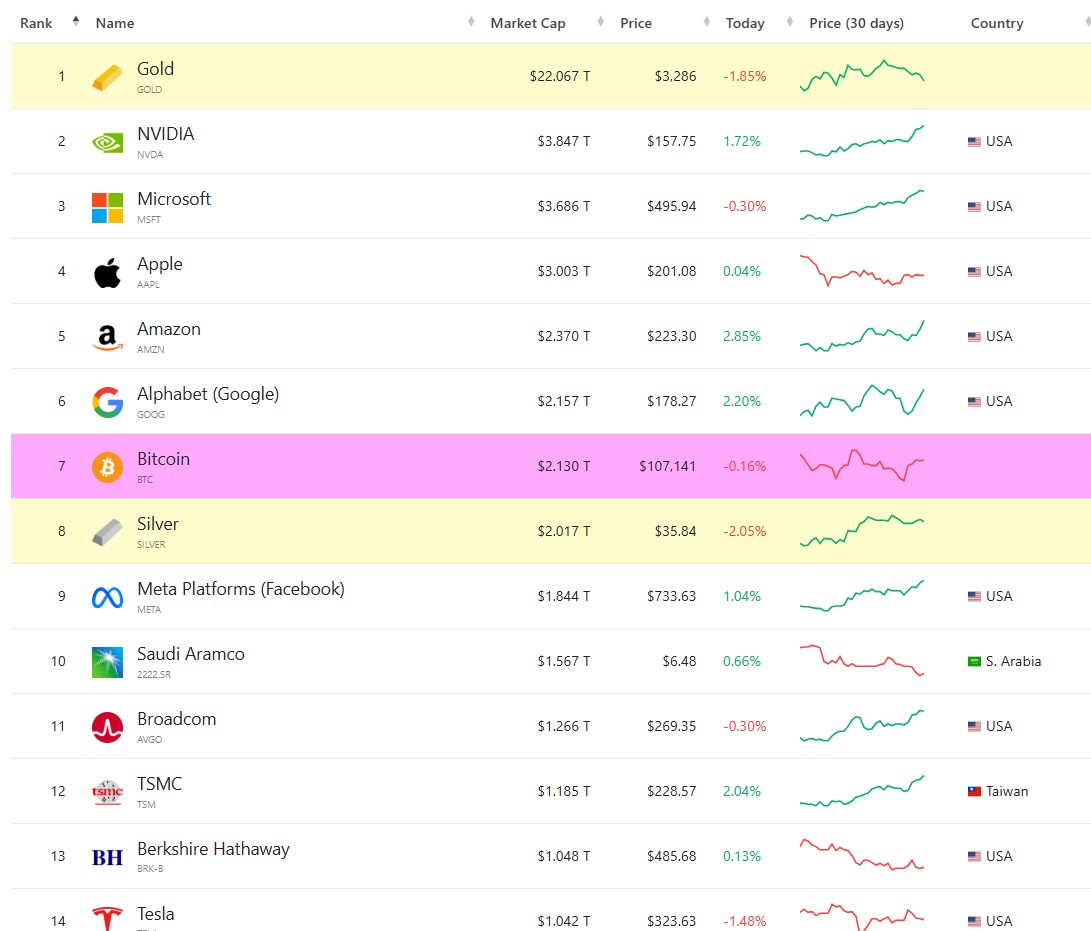This screenshot has height=931, width=1091.
Task: Click the Amazon logo icon
Action: (107, 337)
